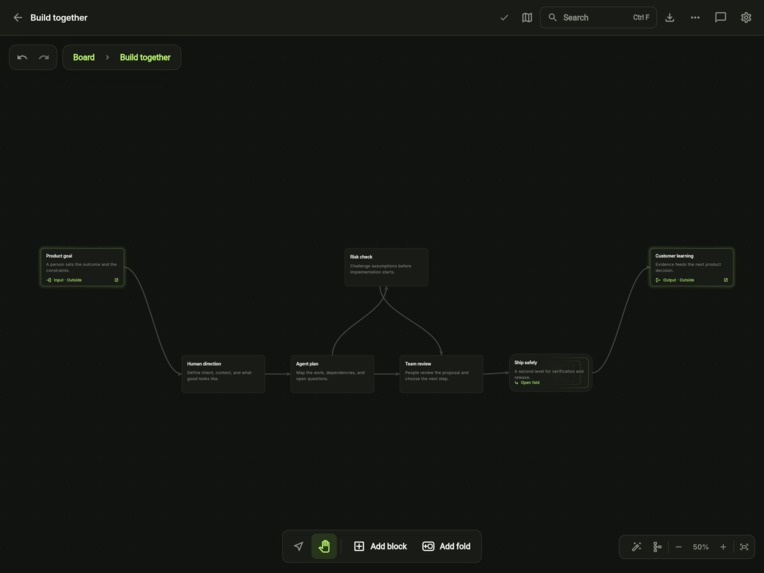The image size is (764, 573).
Task: Undo the last action
Action: click(x=22, y=57)
